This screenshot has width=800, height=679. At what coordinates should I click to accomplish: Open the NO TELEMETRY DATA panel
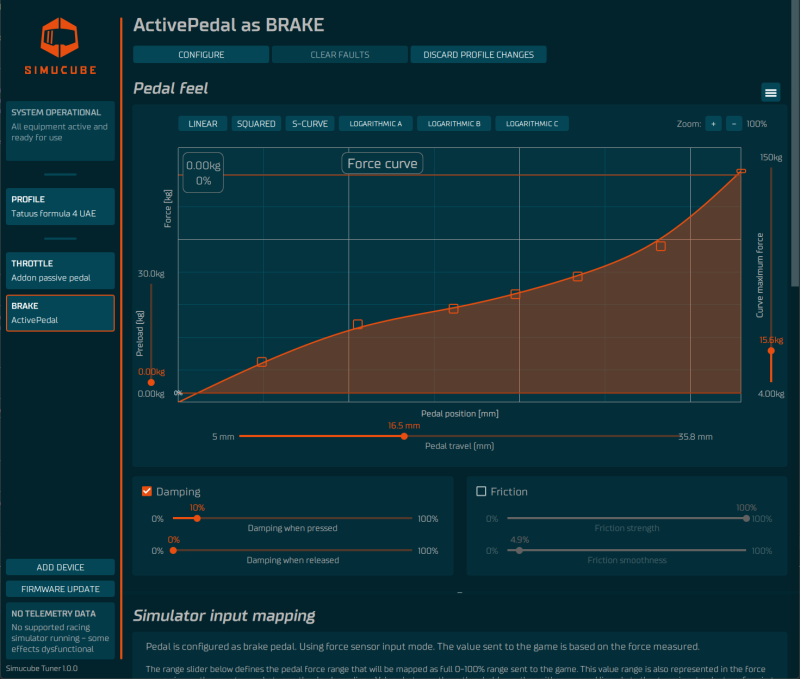click(60, 631)
